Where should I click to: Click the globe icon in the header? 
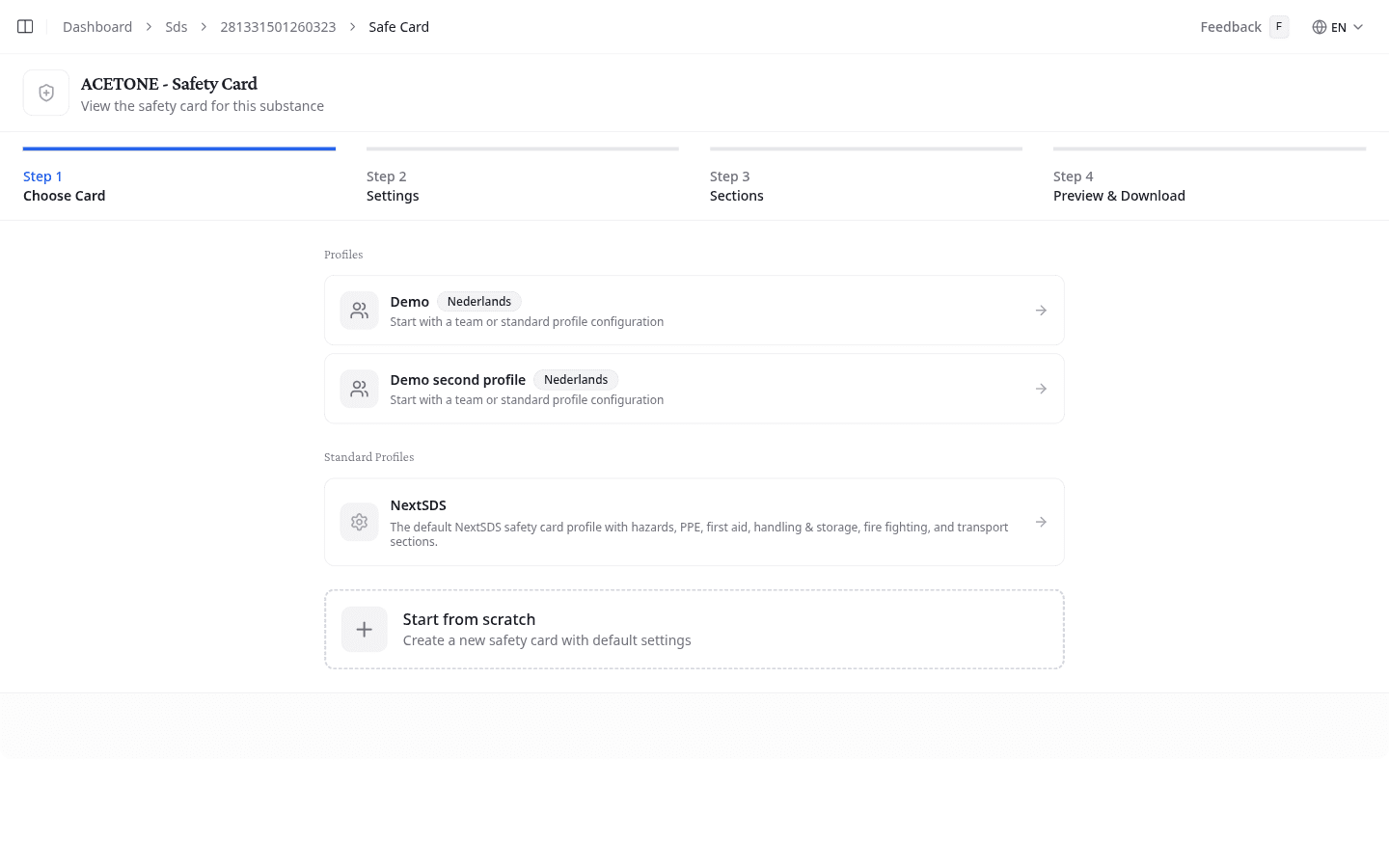point(1319,26)
